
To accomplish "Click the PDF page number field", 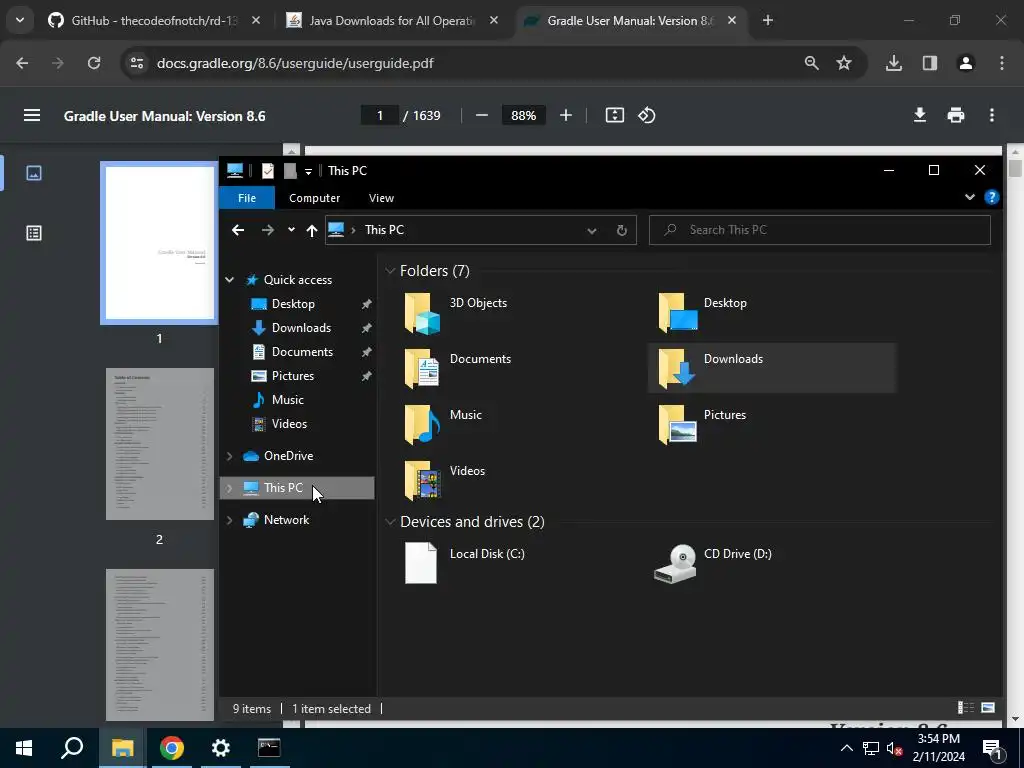I will [379, 116].
